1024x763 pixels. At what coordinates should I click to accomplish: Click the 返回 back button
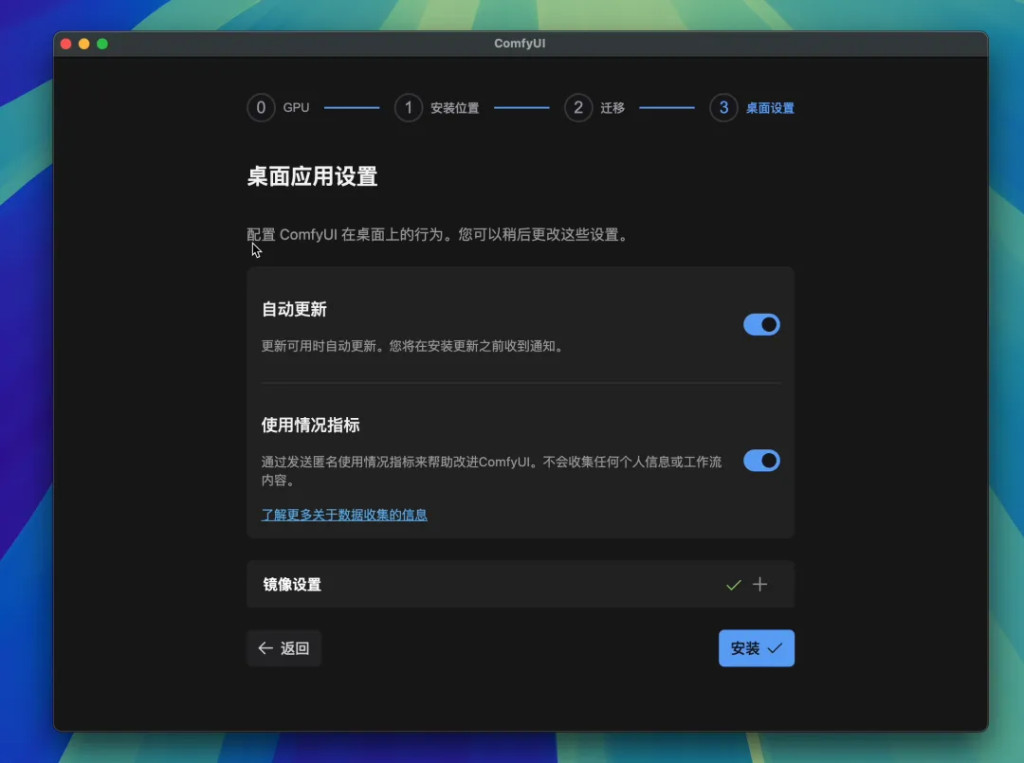[x=284, y=648]
